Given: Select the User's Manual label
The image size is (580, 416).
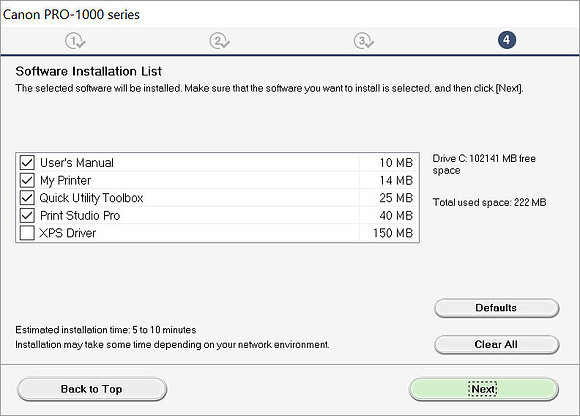Looking at the screenshot, I should coord(77,163).
